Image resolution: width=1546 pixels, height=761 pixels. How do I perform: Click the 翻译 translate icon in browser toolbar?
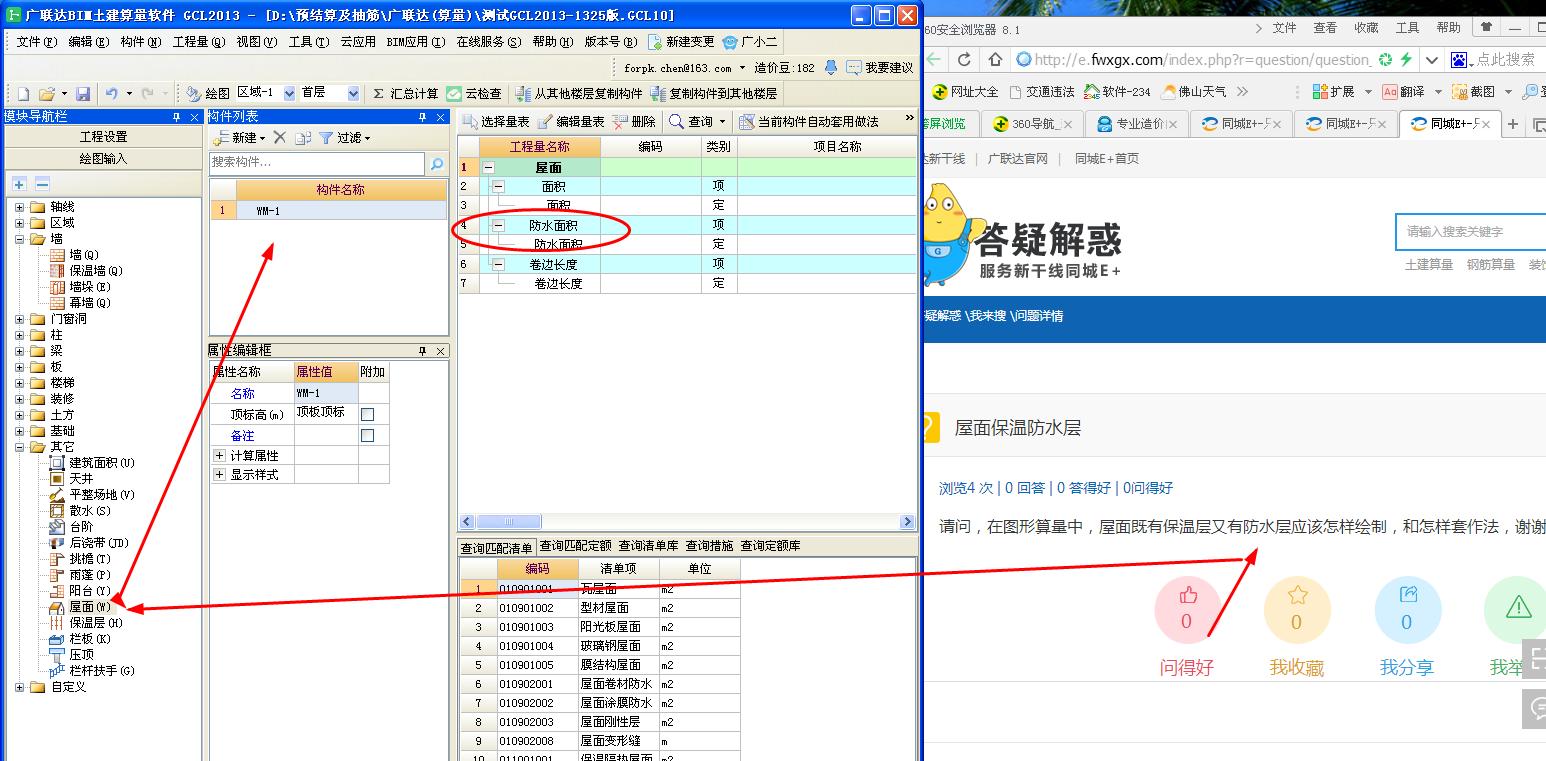click(x=1389, y=91)
